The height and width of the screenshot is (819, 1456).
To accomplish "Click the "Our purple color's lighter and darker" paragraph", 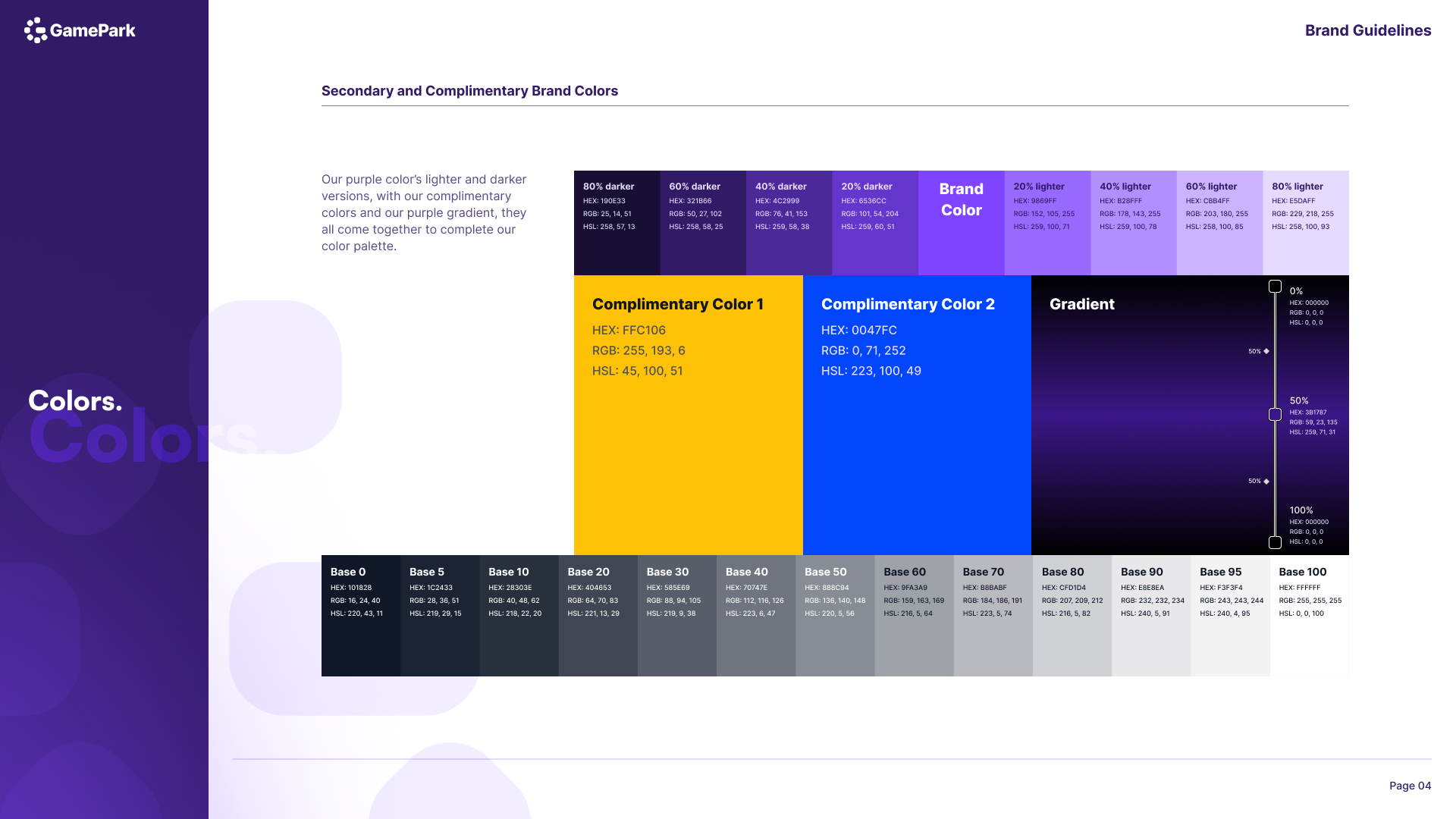I will pyautogui.click(x=424, y=212).
